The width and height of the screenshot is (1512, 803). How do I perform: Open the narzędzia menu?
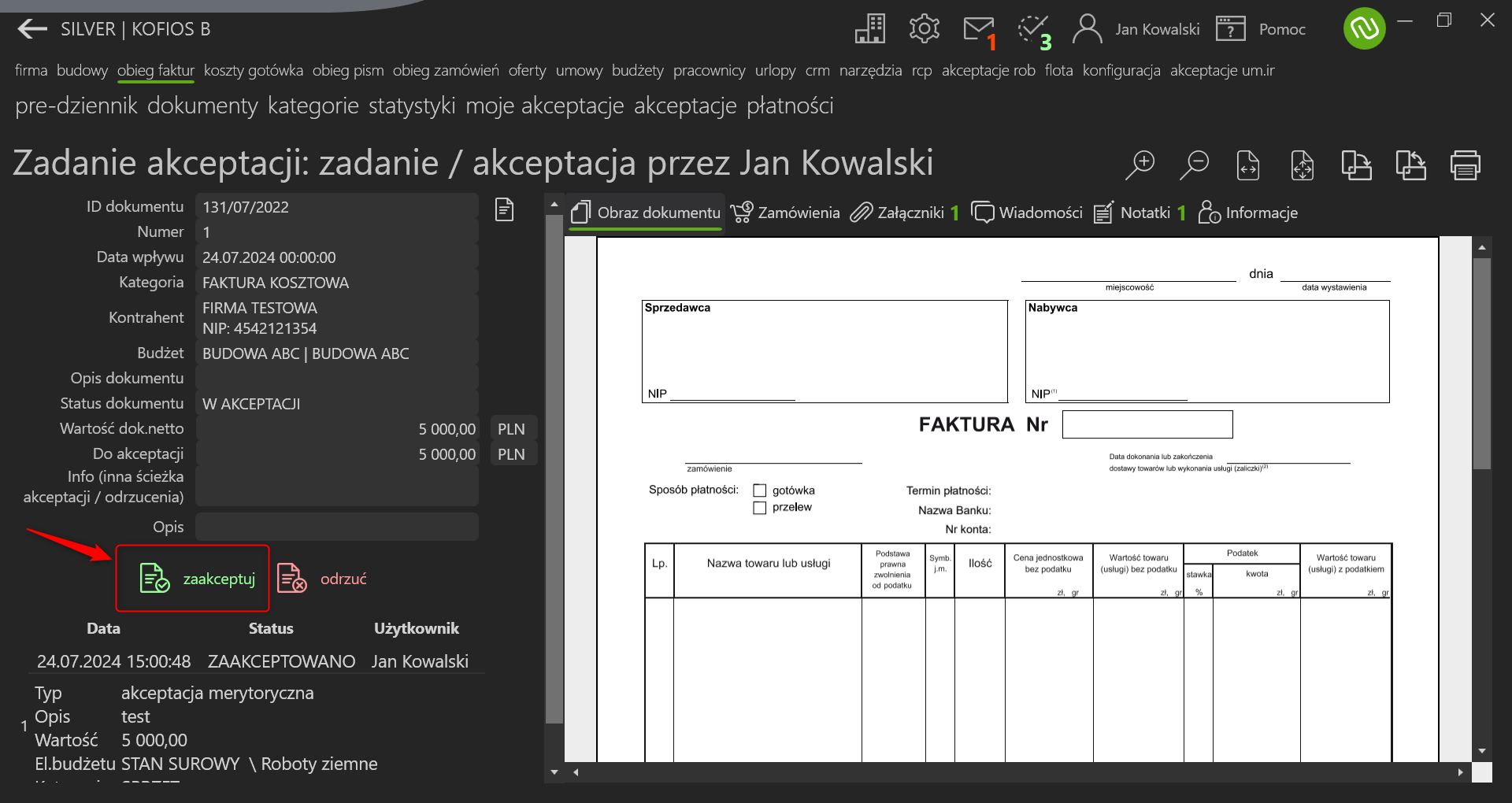870,70
